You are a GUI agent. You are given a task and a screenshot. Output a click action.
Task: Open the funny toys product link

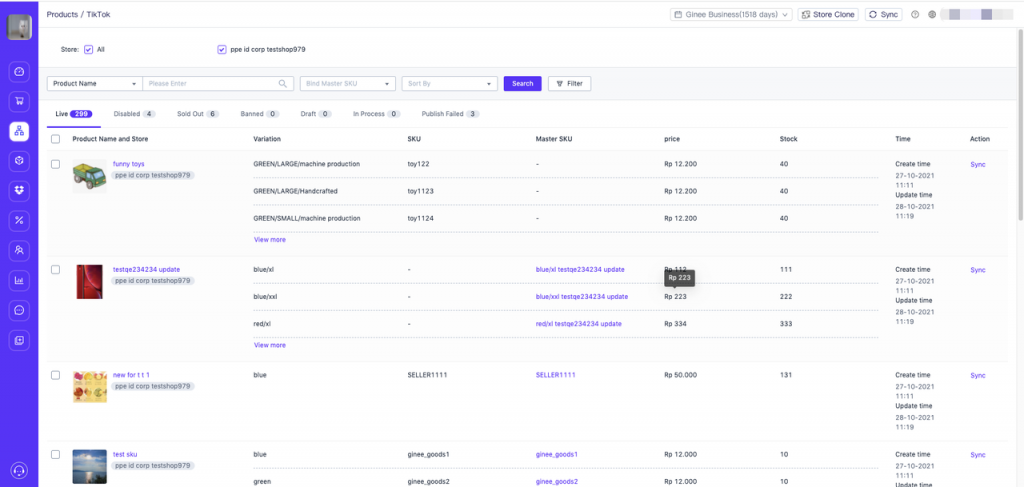(129, 164)
